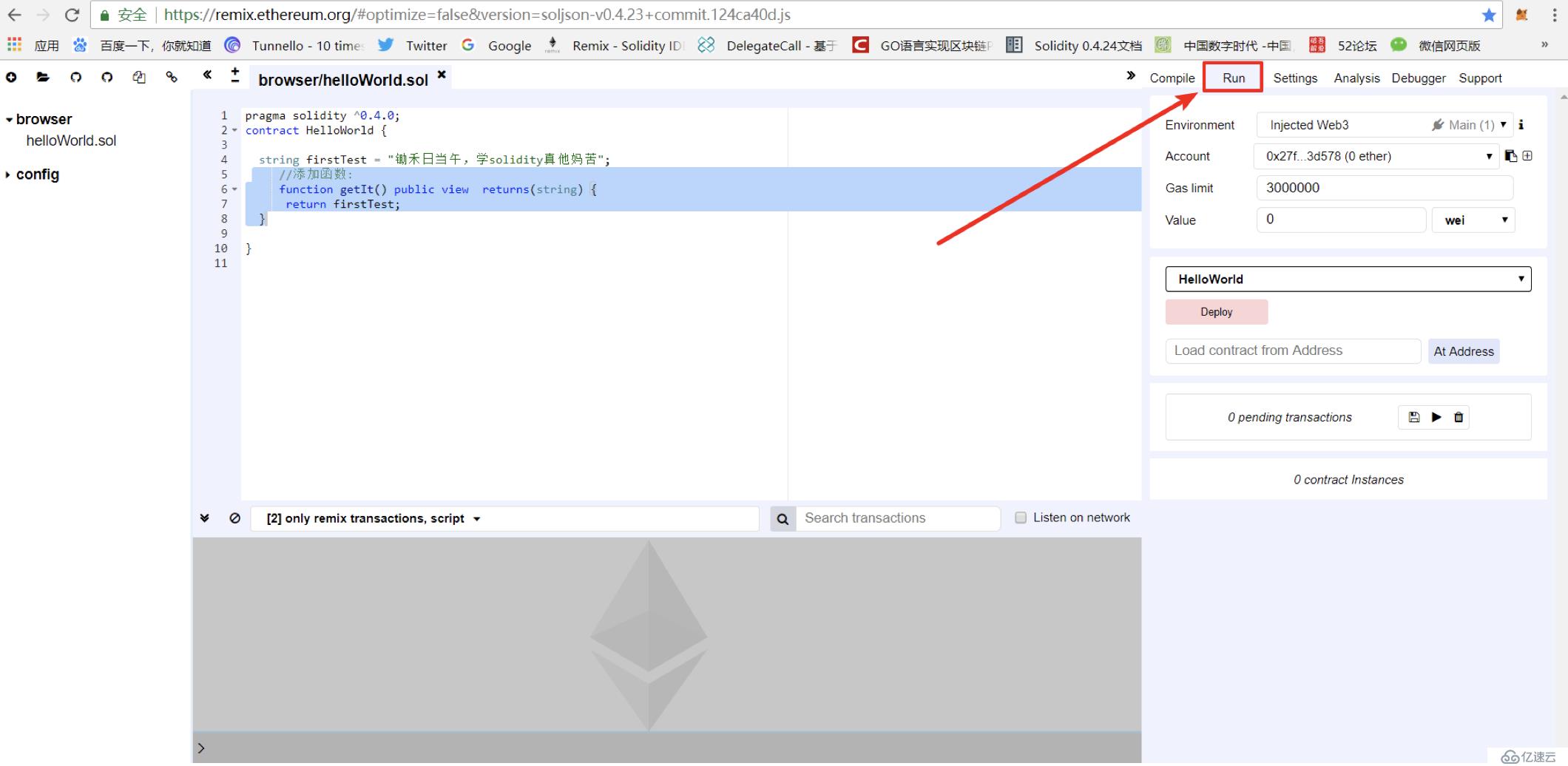Bookmark this page with the star icon

(1489, 15)
